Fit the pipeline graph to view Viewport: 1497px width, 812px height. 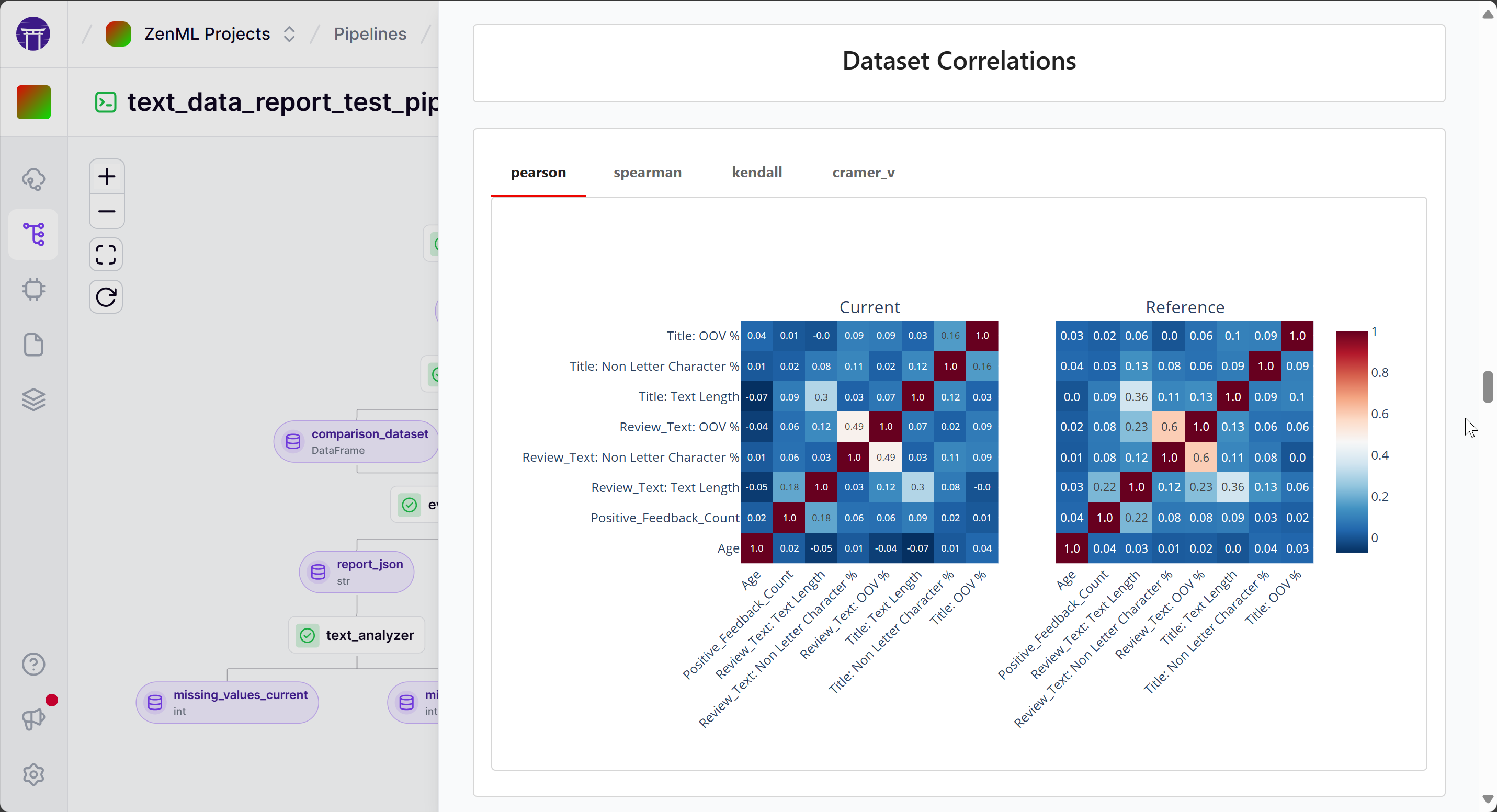[106, 255]
